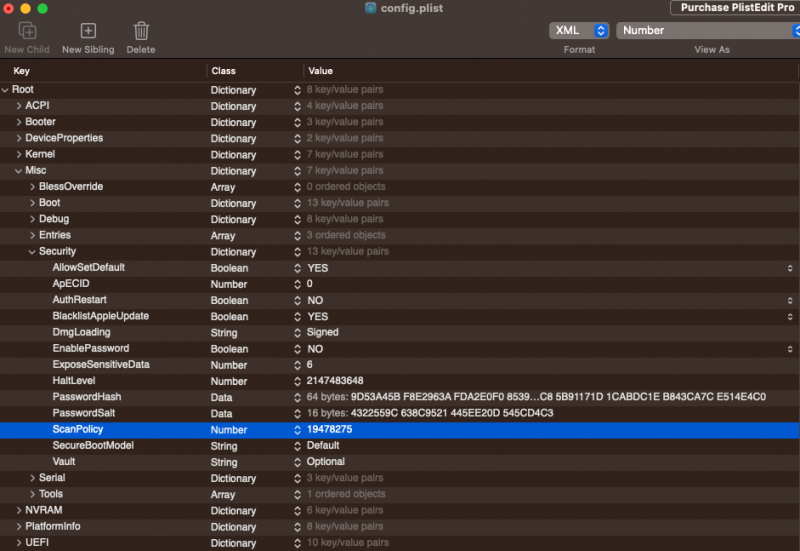Click the window's green zoom button

[x=43, y=8]
